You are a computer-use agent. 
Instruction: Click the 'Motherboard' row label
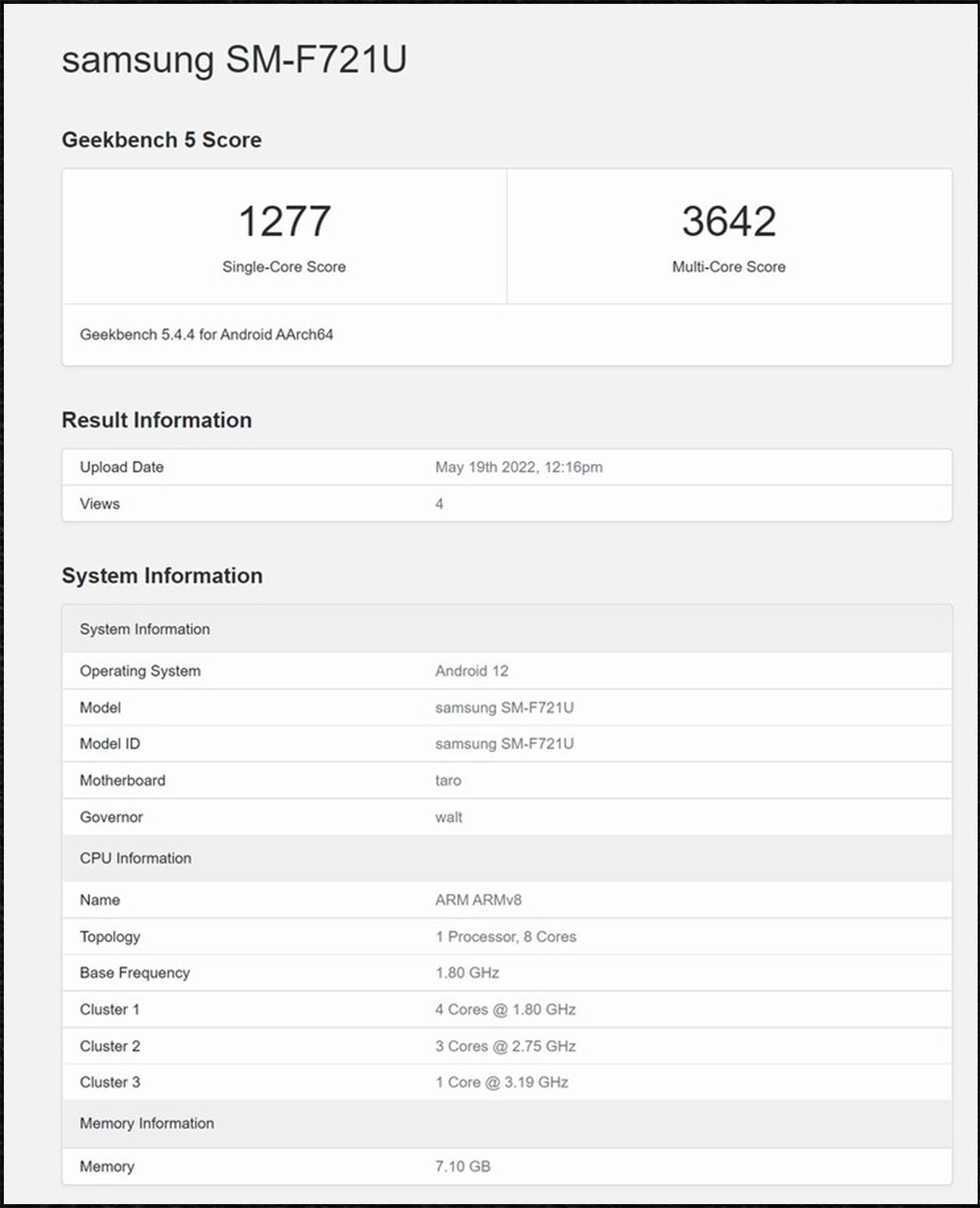(122, 780)
